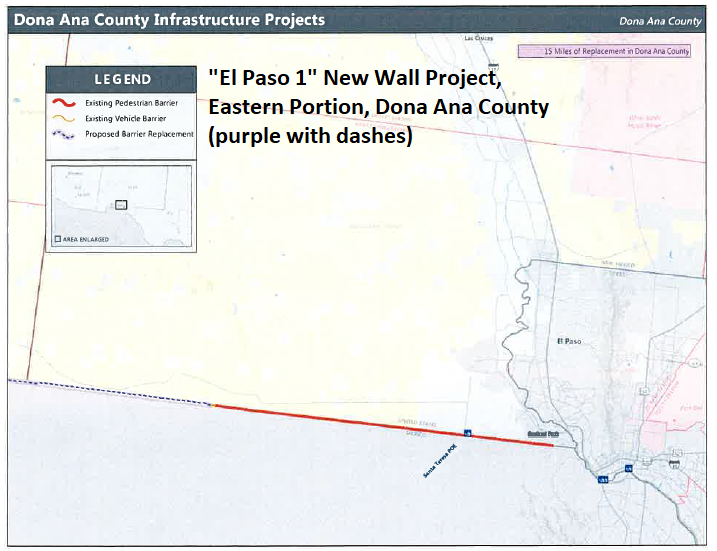Click the Las Cruces label at top of map
The image size is (717, 551).
pyautogui.click(x=482, y=39)
